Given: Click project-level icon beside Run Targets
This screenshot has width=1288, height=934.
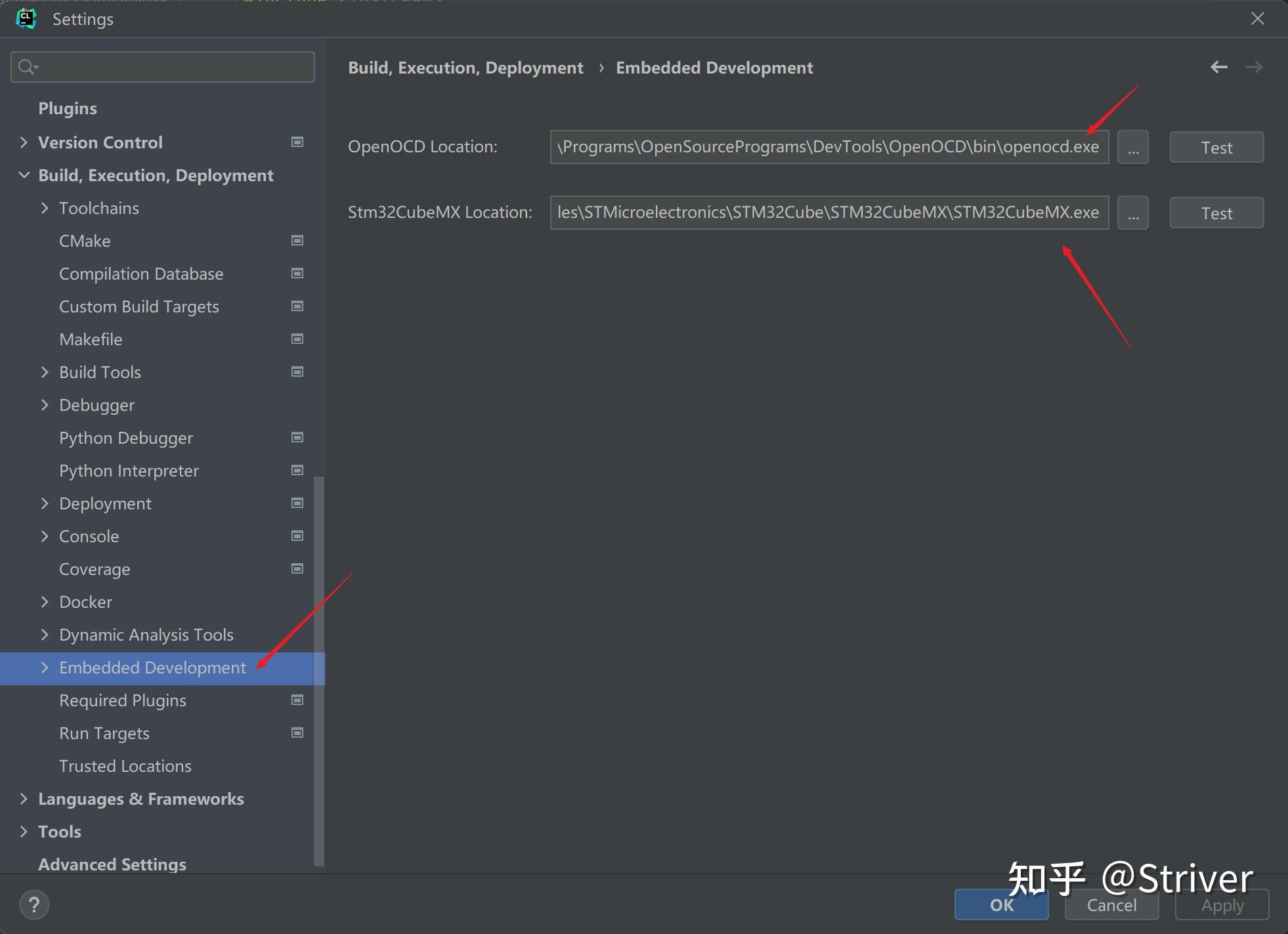Looking at the screenshot, I should (297, 732).
